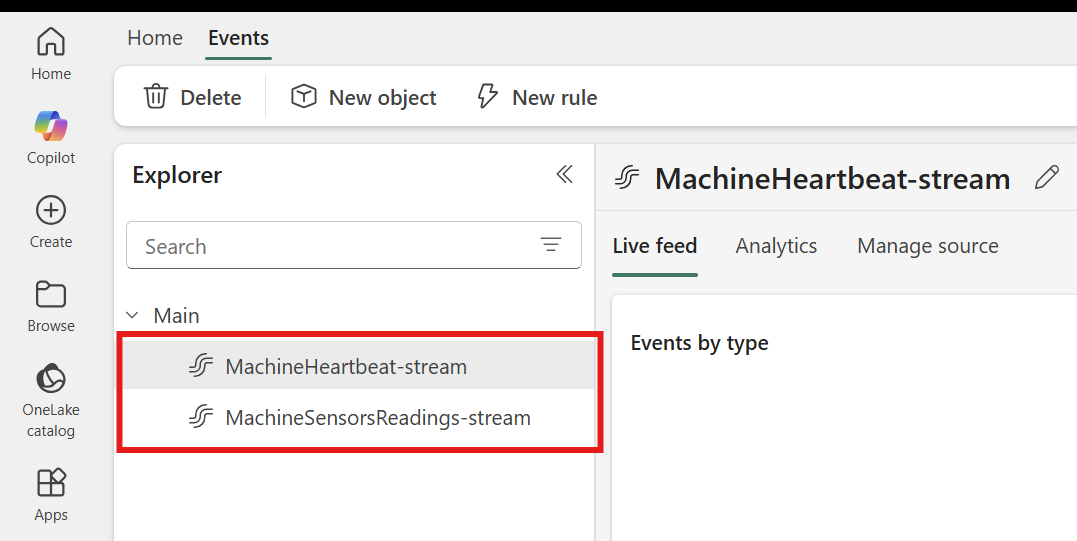Create a New object
The image size is (1077, 541).
tap(363, 97)
